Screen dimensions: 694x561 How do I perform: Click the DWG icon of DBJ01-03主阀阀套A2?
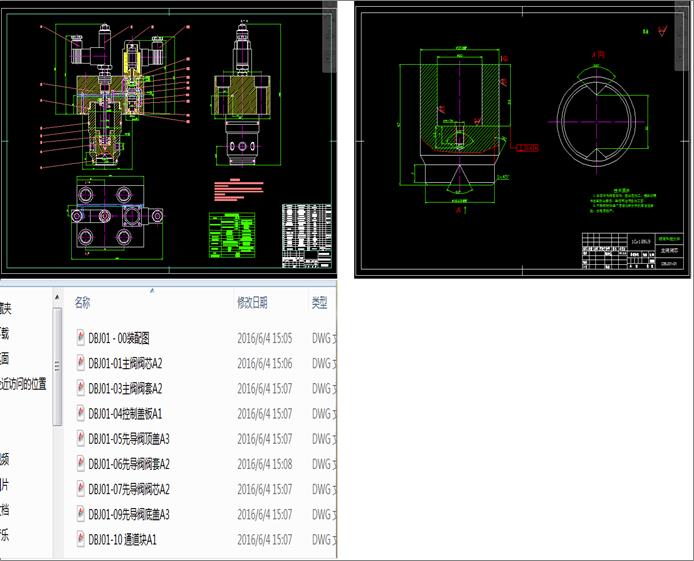[80, 388]
